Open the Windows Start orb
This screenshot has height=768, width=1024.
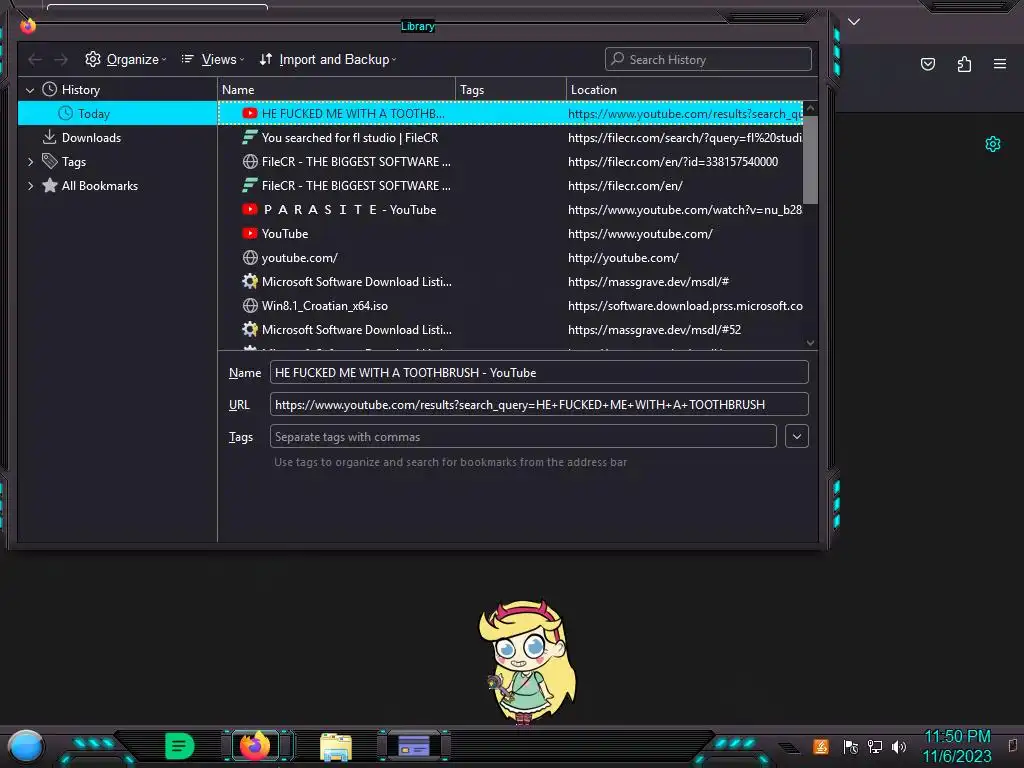point(25,746)
